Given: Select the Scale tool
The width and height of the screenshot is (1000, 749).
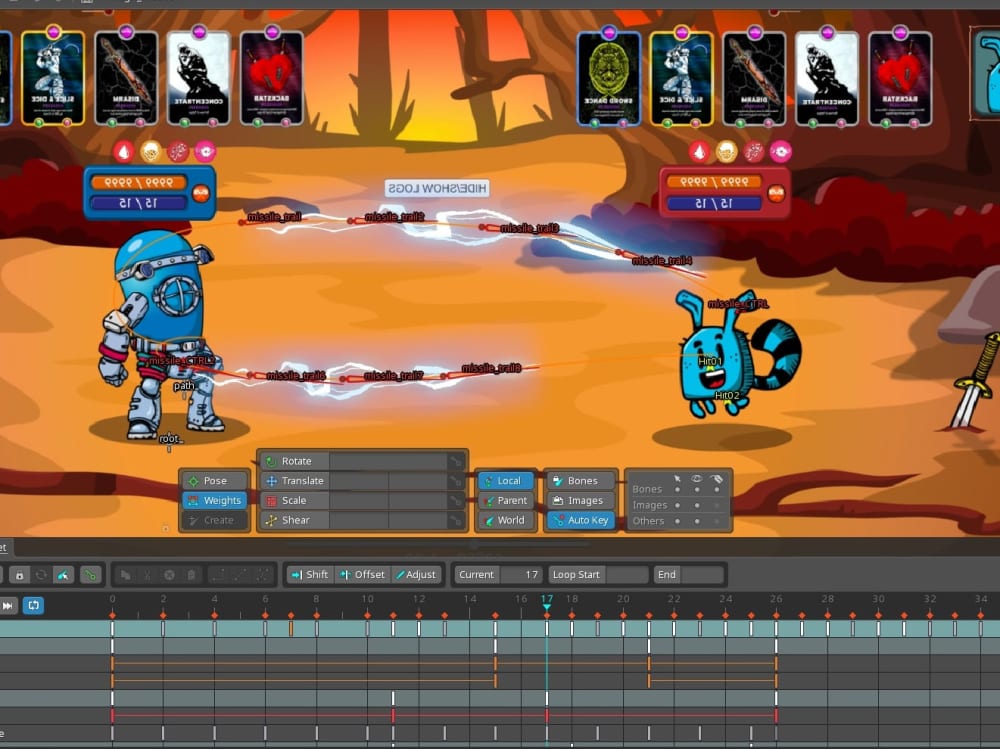Looking at the screenshot, I should pos(294,500).
